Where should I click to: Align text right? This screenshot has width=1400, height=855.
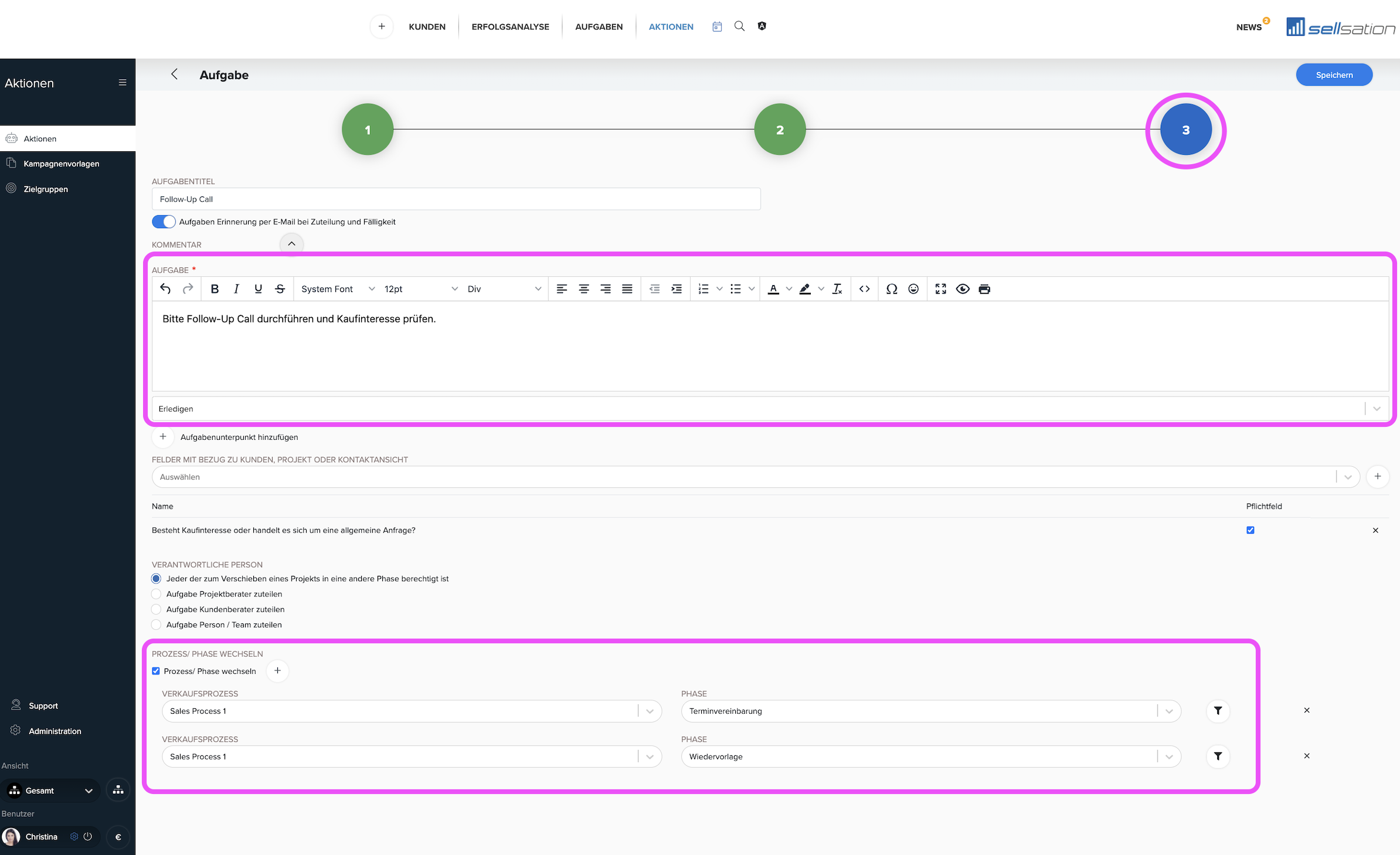606,289
